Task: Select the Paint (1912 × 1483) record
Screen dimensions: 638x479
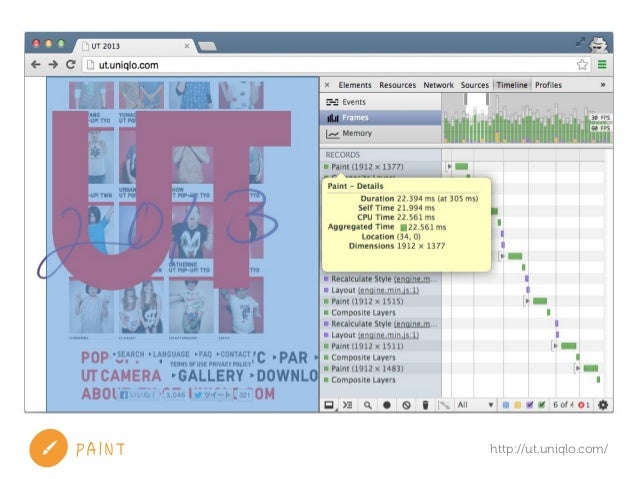Action: pyautogui.click(x=380, y=368)
